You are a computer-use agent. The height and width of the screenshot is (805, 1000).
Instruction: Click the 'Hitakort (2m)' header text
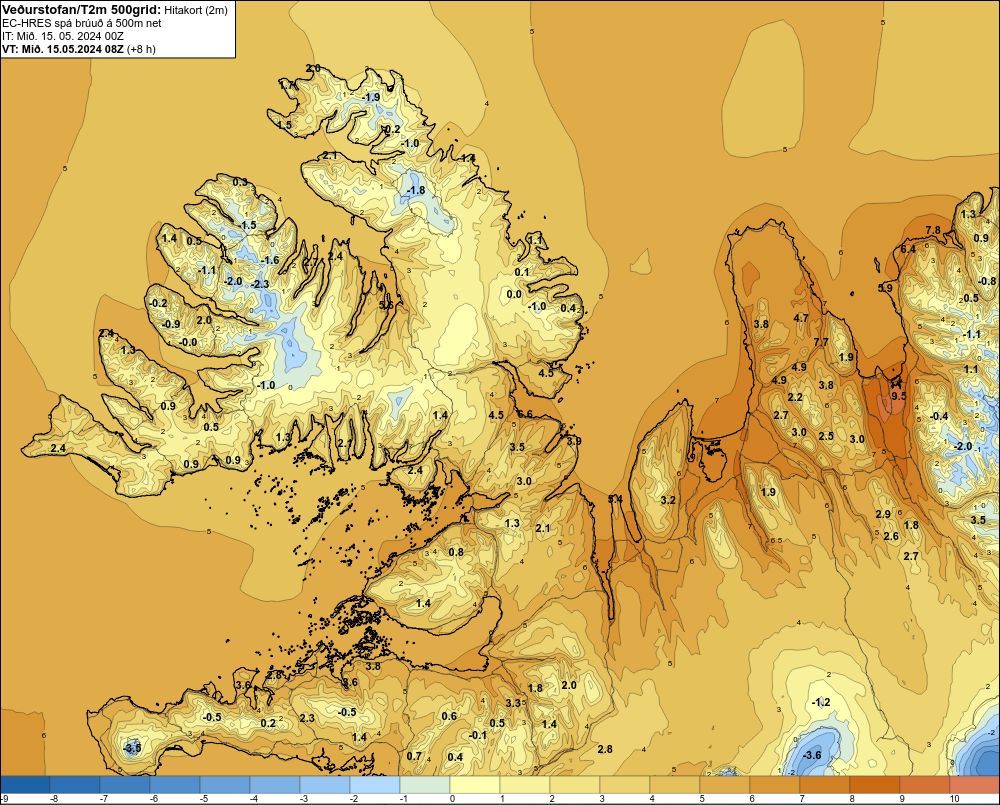coord(195,10)
